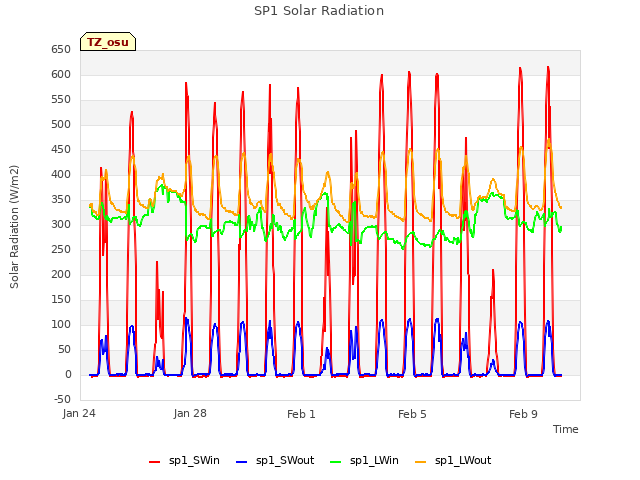This screenshot has height=480, width=640.
Task: Toggle the sp1_SWout legend entry
Action: click(275, 460)
